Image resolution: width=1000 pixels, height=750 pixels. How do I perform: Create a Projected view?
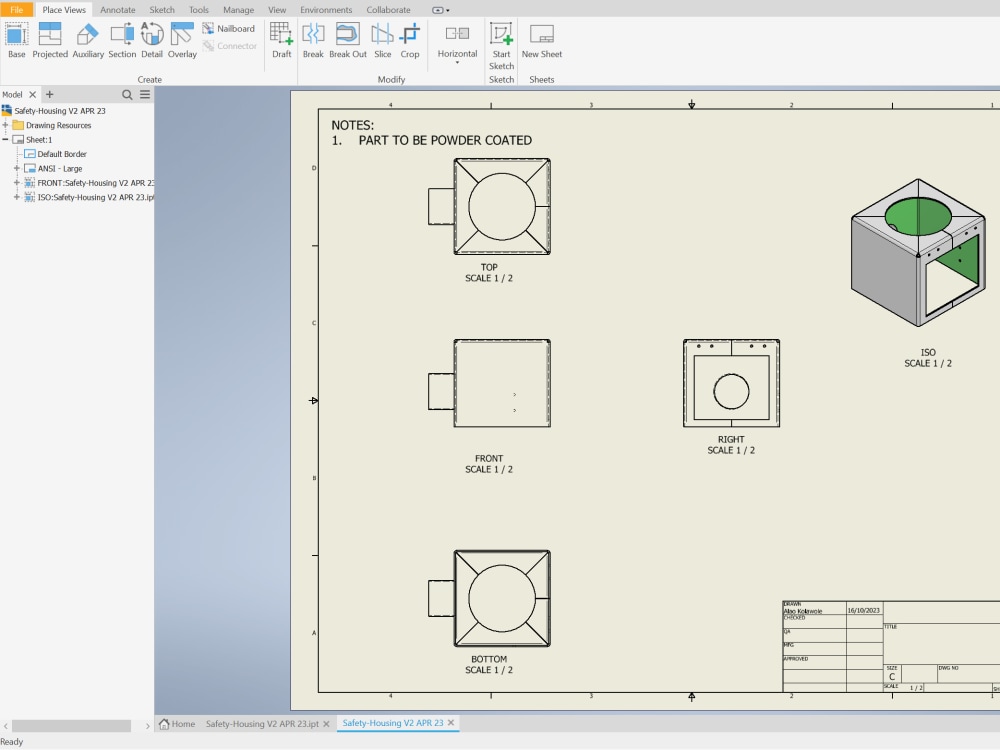pyautogui.click(x=49, y=40)
